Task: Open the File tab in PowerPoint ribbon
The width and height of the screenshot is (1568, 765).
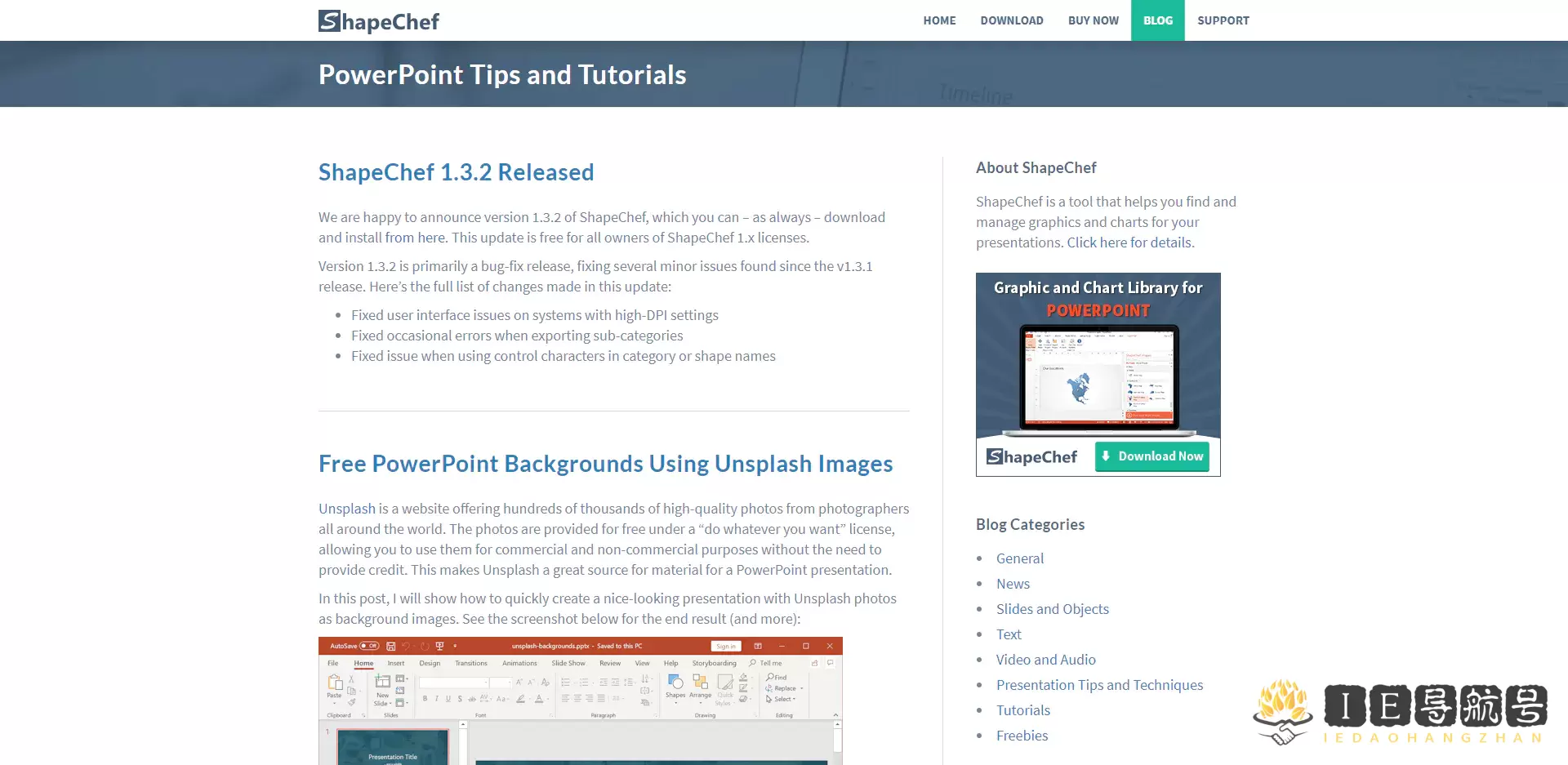Action: coord(332,663)
